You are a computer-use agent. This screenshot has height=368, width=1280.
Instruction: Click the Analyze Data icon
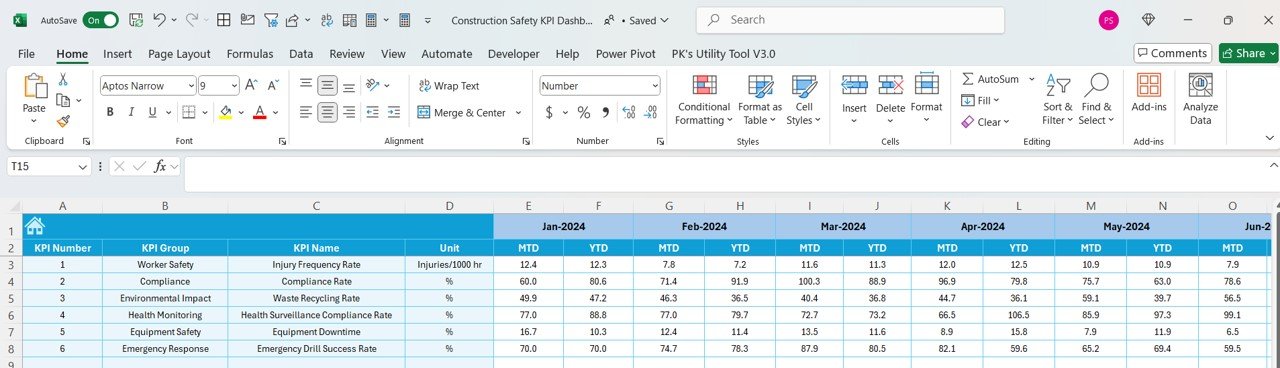pos(1200,100)
